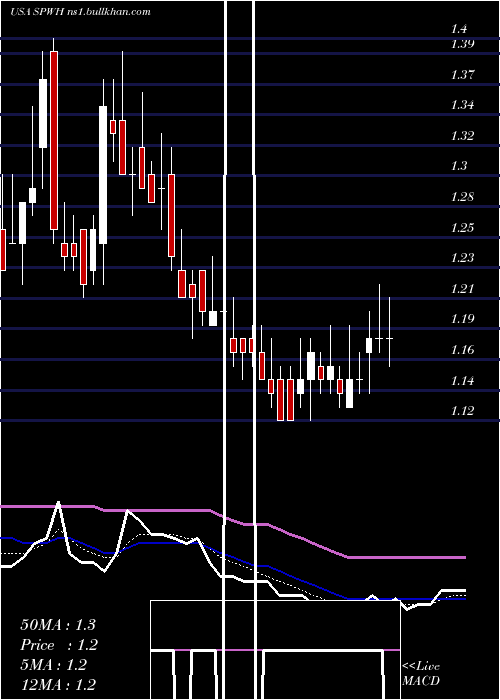Click the 1.39 price axis label

(x=462, y=44)
